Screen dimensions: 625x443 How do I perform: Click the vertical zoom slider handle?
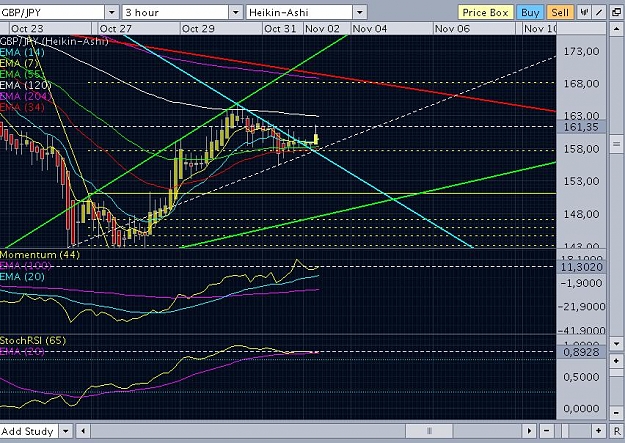pyautogui.click(x=616, y=374)
